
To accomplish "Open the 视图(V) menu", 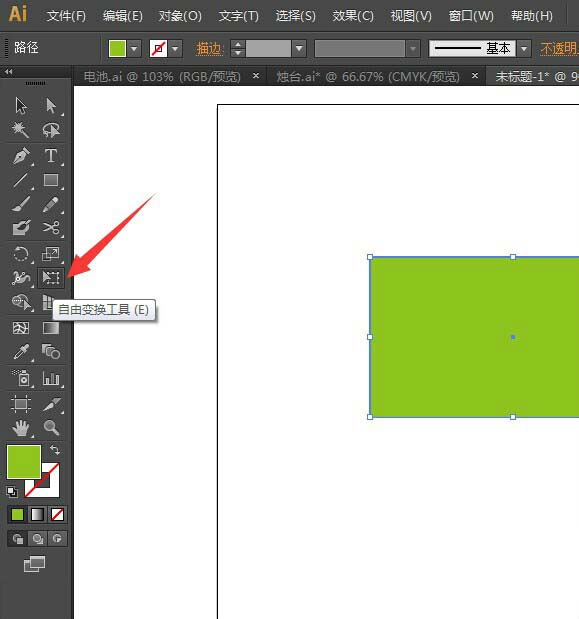I will (x=411, y=16).
